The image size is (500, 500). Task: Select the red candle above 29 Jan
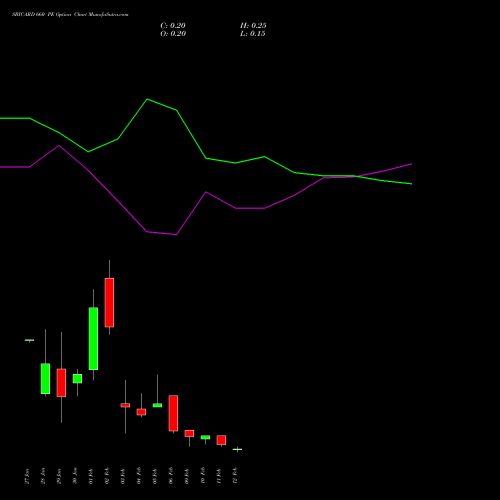point(61,383)
